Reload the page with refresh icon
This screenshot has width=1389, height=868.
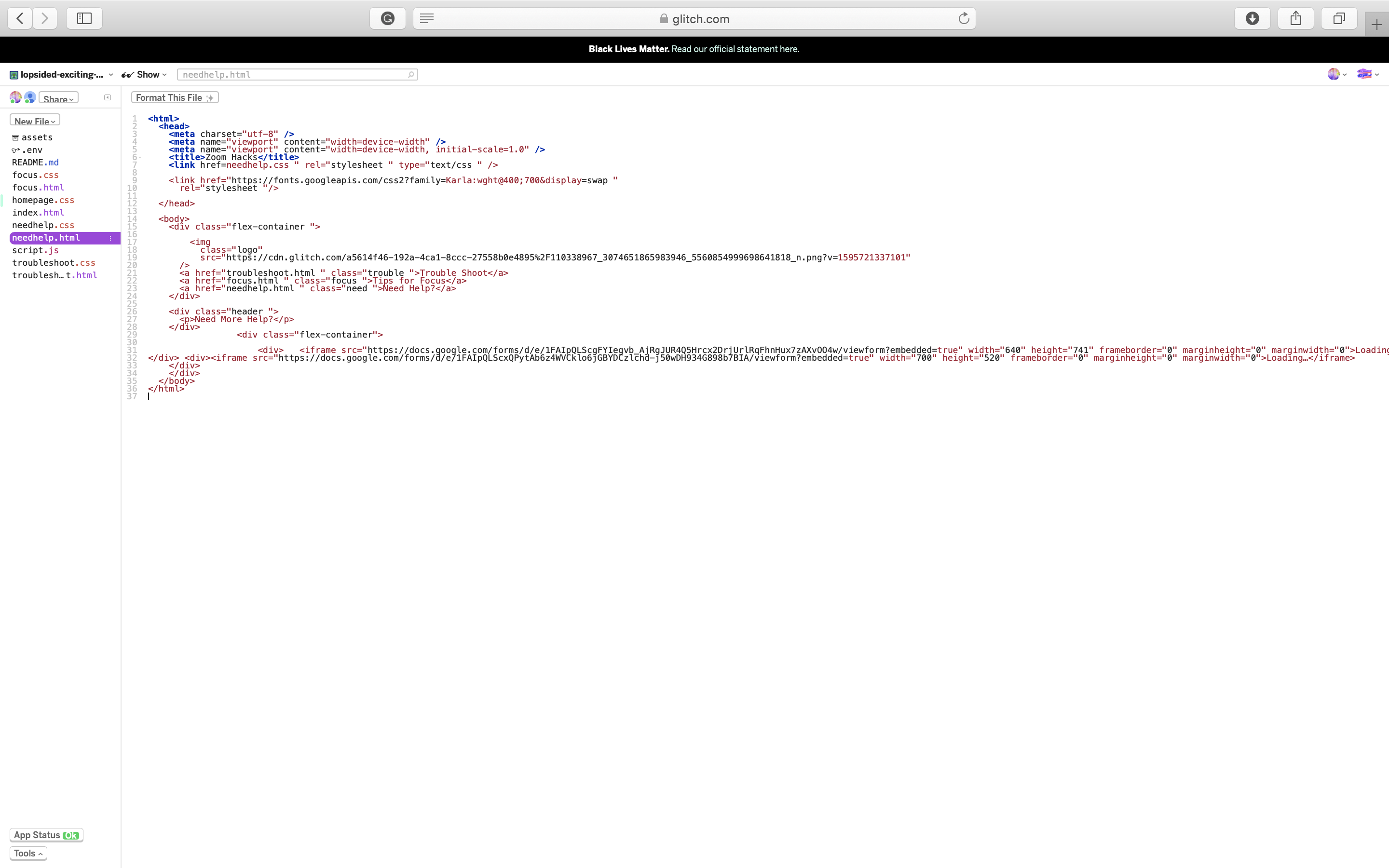click(964, 18)
